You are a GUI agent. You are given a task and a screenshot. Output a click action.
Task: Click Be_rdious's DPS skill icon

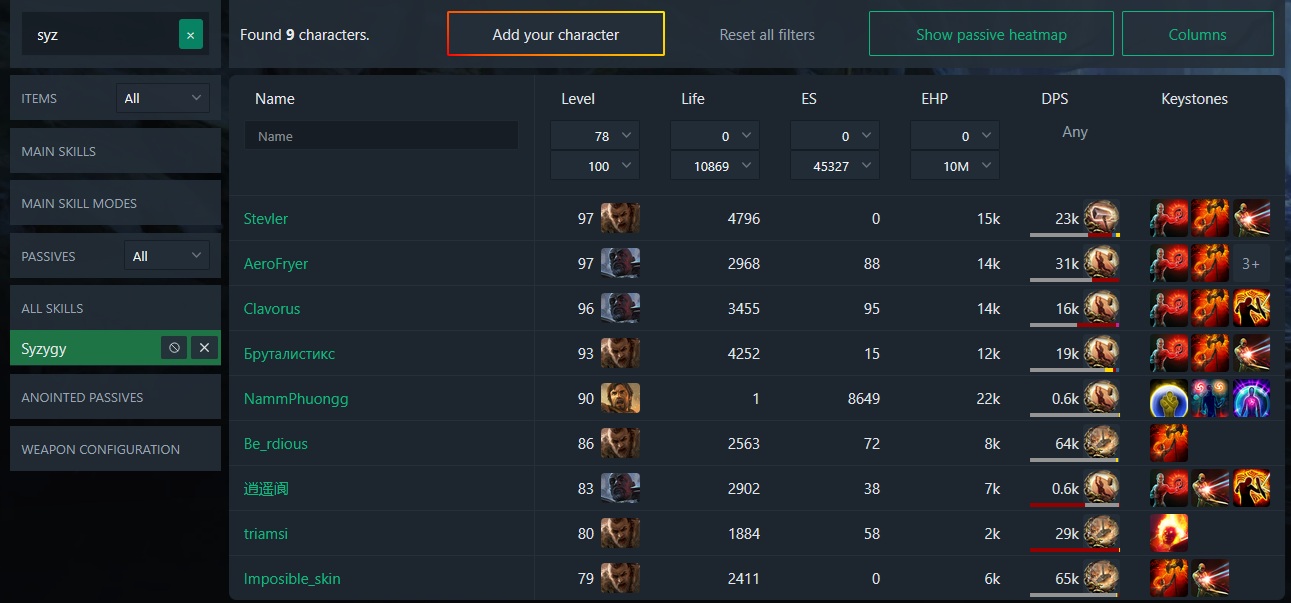coord(1101,442)
